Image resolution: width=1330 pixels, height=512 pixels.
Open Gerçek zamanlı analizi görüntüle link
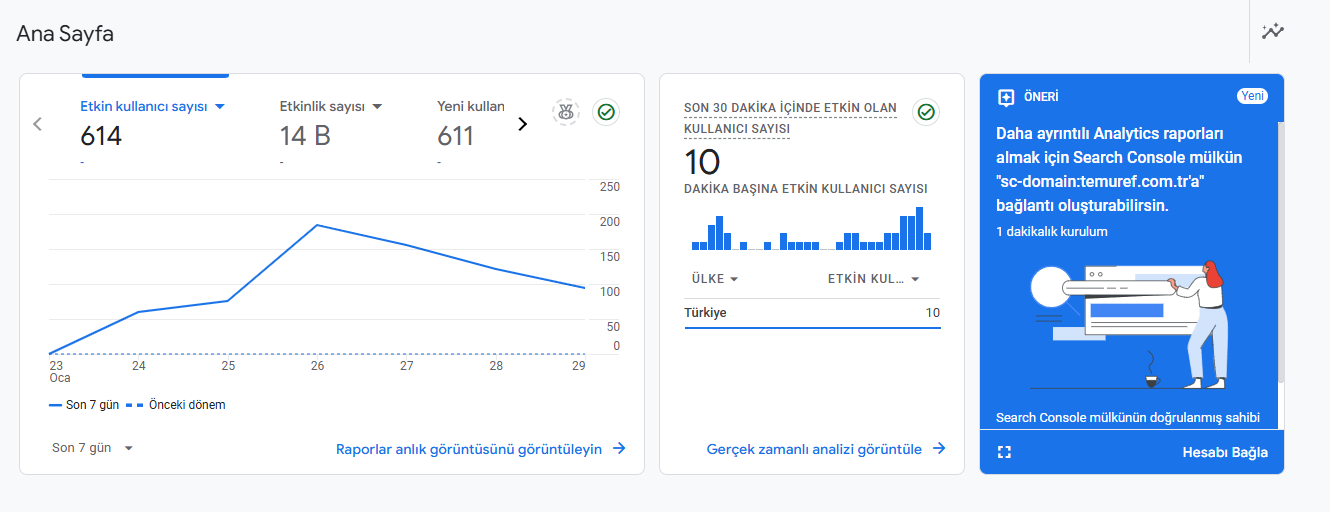pyautogui.click(x=814, y=449)
